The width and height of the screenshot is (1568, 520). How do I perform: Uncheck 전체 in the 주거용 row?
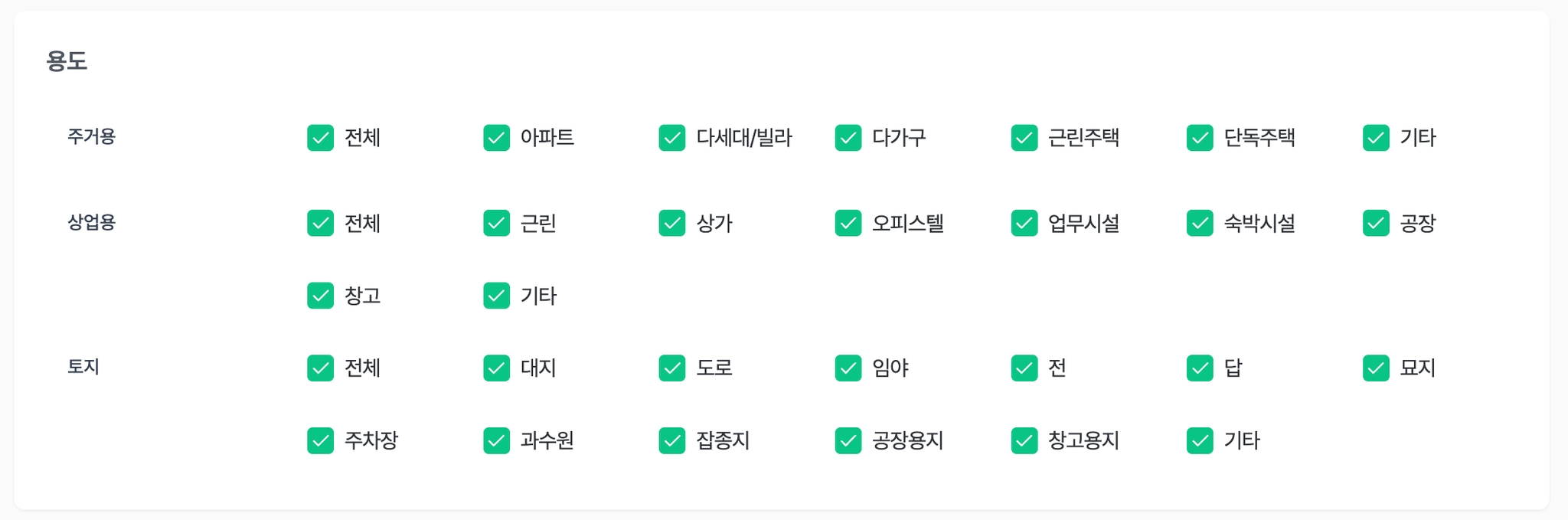(x=320, y=138)
